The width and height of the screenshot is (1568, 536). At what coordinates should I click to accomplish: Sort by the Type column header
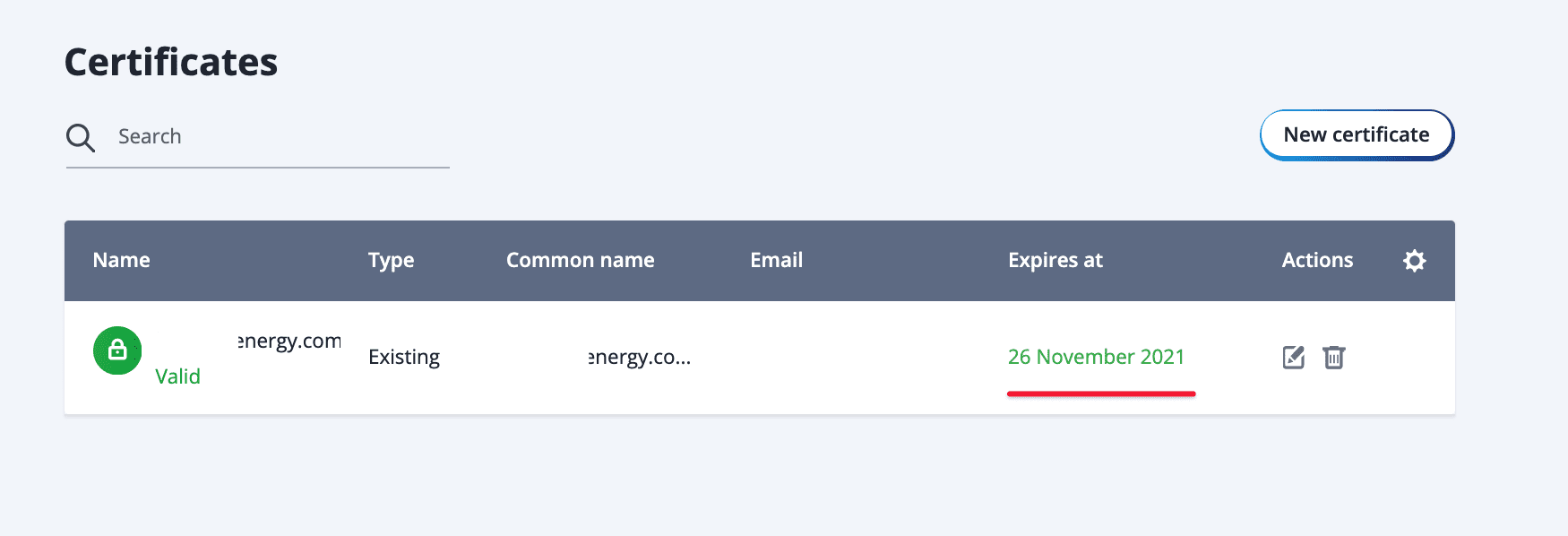[x=392, y=261]
